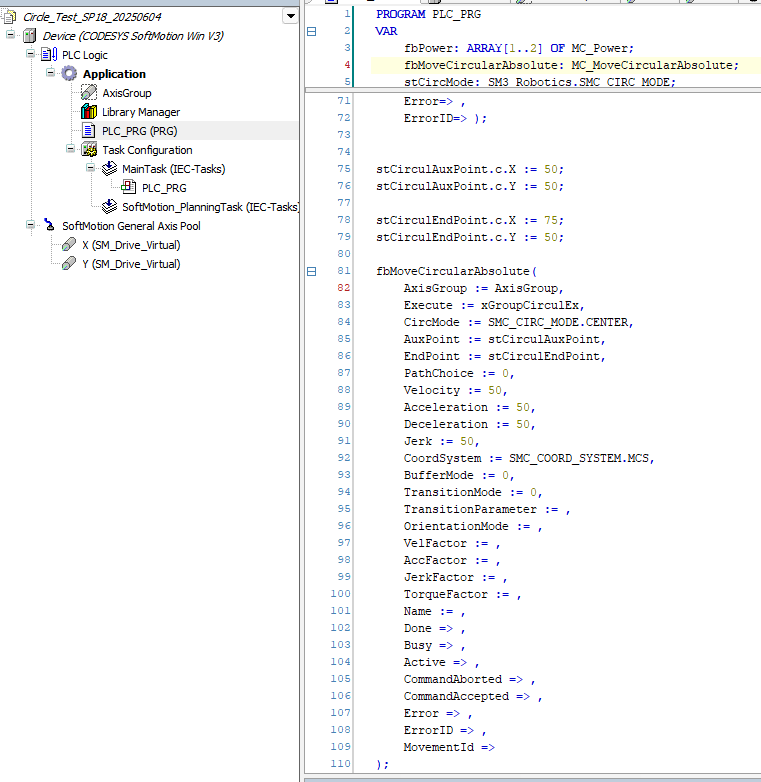The width and height of the screenshot is (761, 782).
Task: Click the TransitionMode := 0 line
Action: (x=473, y=492)
